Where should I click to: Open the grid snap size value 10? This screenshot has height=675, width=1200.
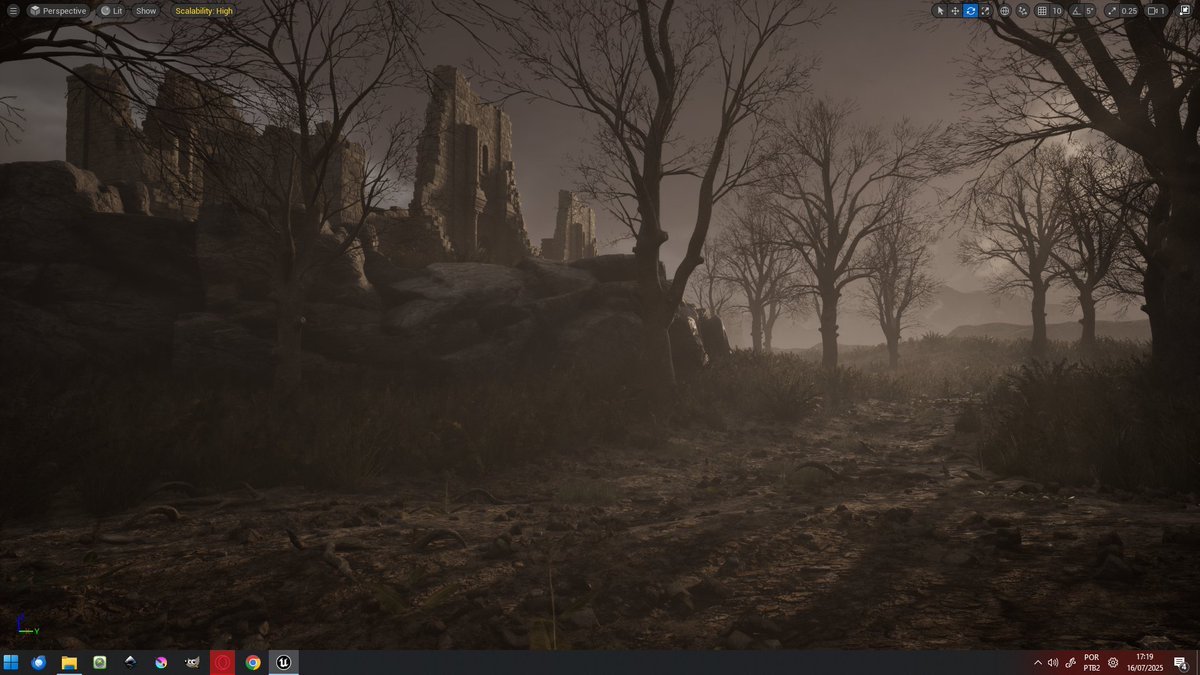(1057, 11)
